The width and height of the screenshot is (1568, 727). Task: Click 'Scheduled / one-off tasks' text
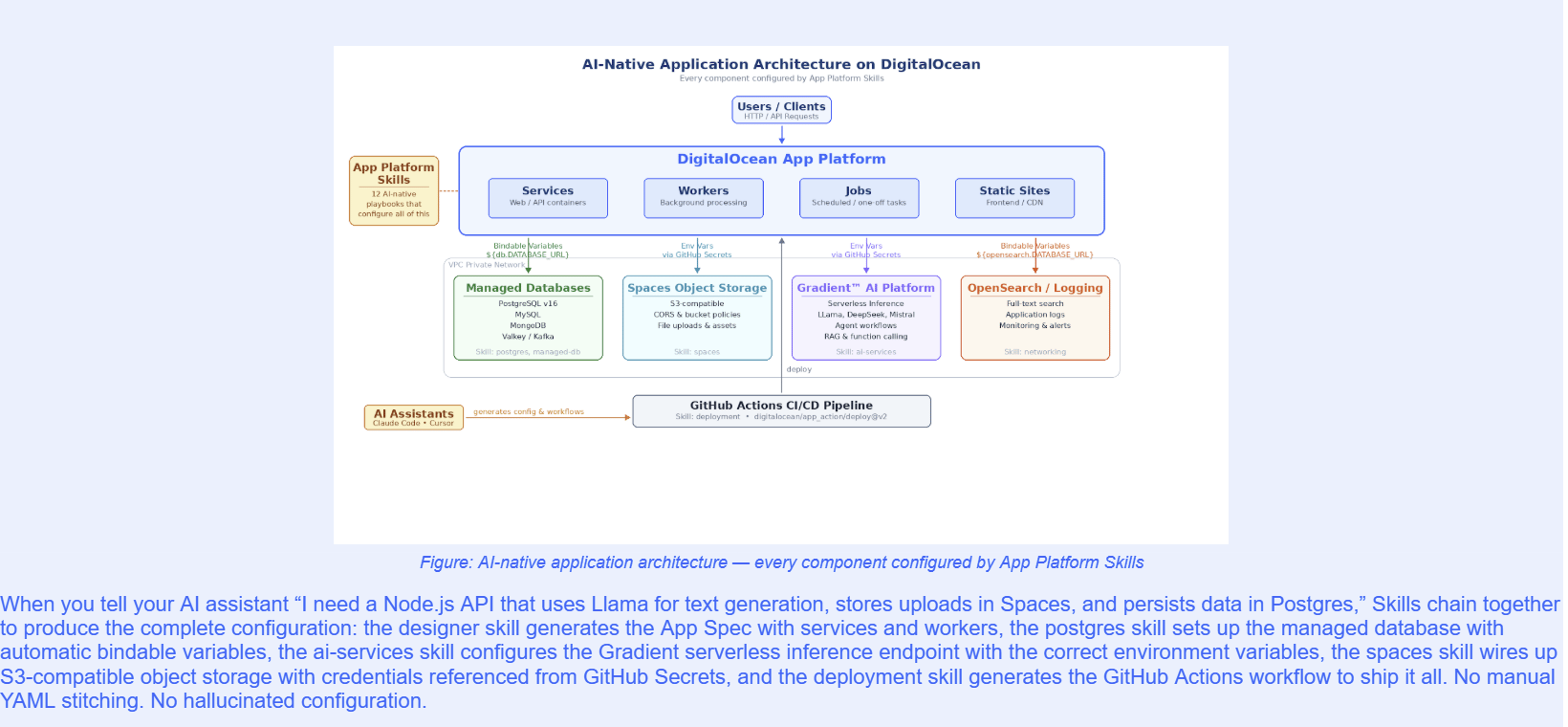tap(859, 203)
